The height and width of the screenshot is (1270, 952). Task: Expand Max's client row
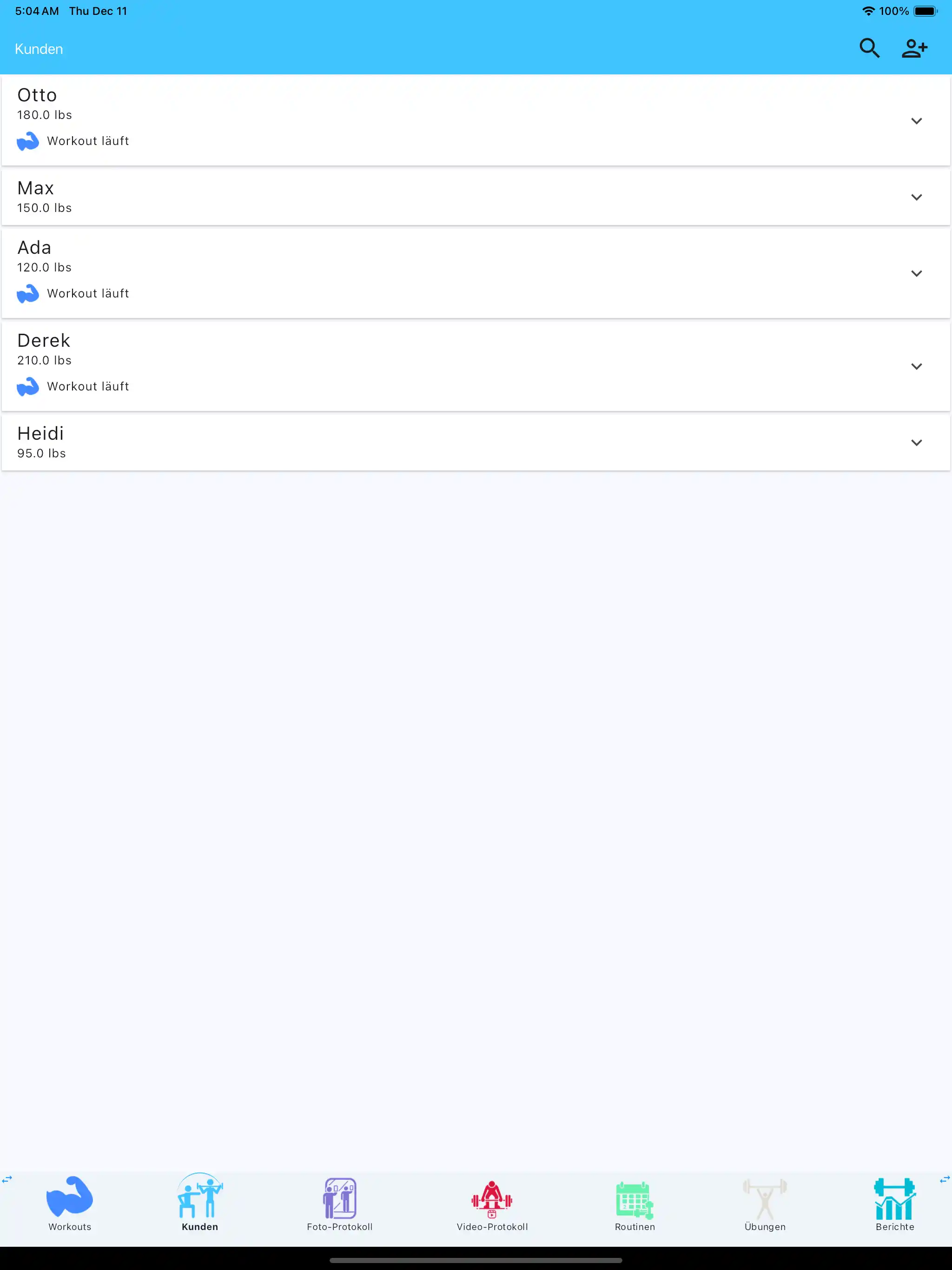[916, 197]
